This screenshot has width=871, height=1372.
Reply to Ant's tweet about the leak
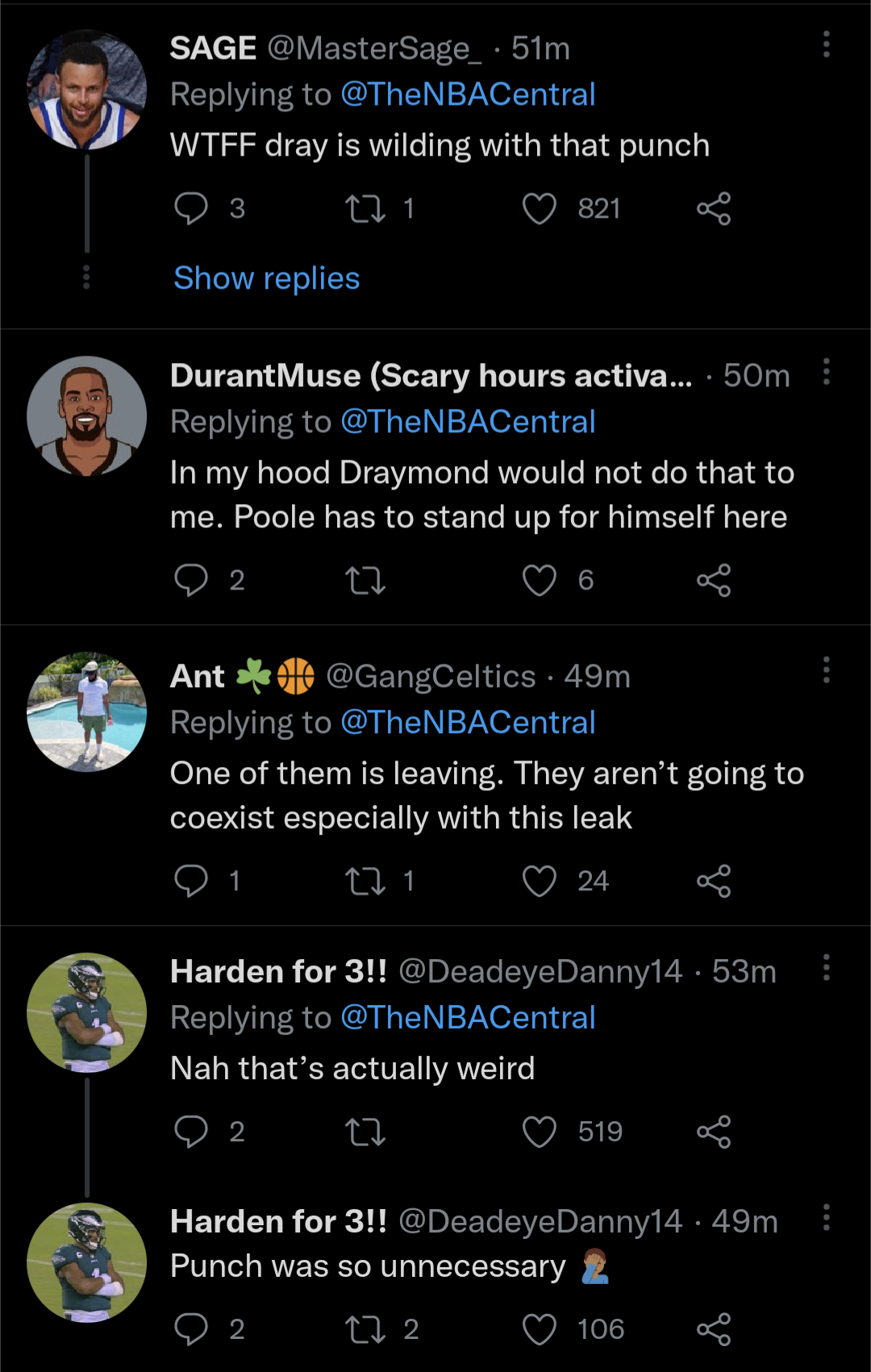191,881
